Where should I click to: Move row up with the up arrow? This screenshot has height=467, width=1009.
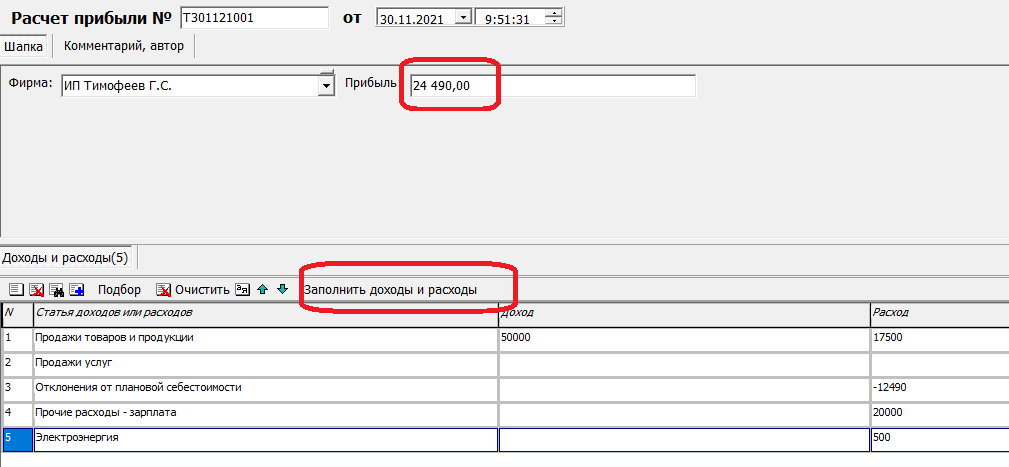click(262, 290)
